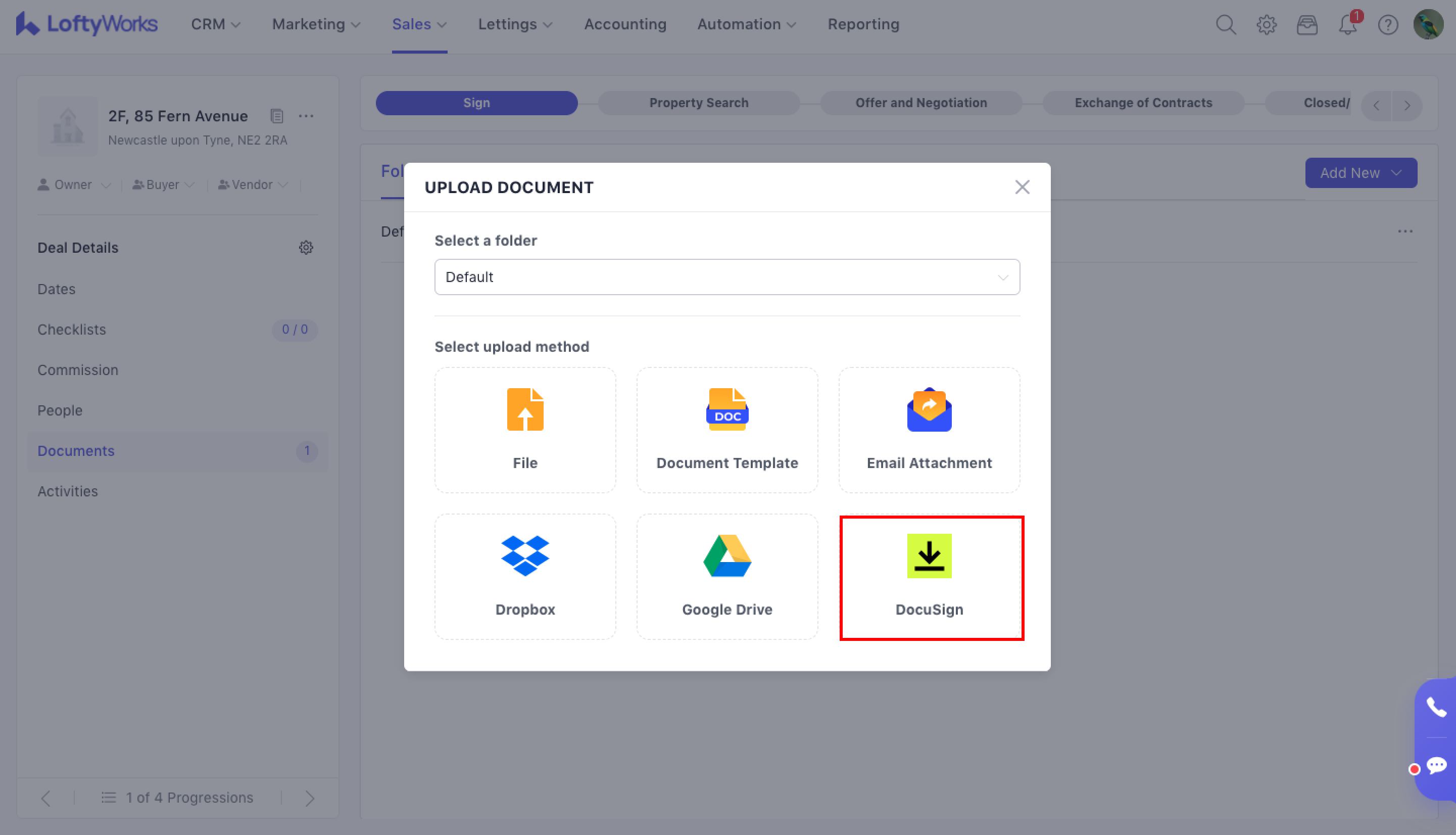The height and width of the screenshot is (835, 1456).
Task: Open the Add New dropdown
Action: click(1361, 173)
